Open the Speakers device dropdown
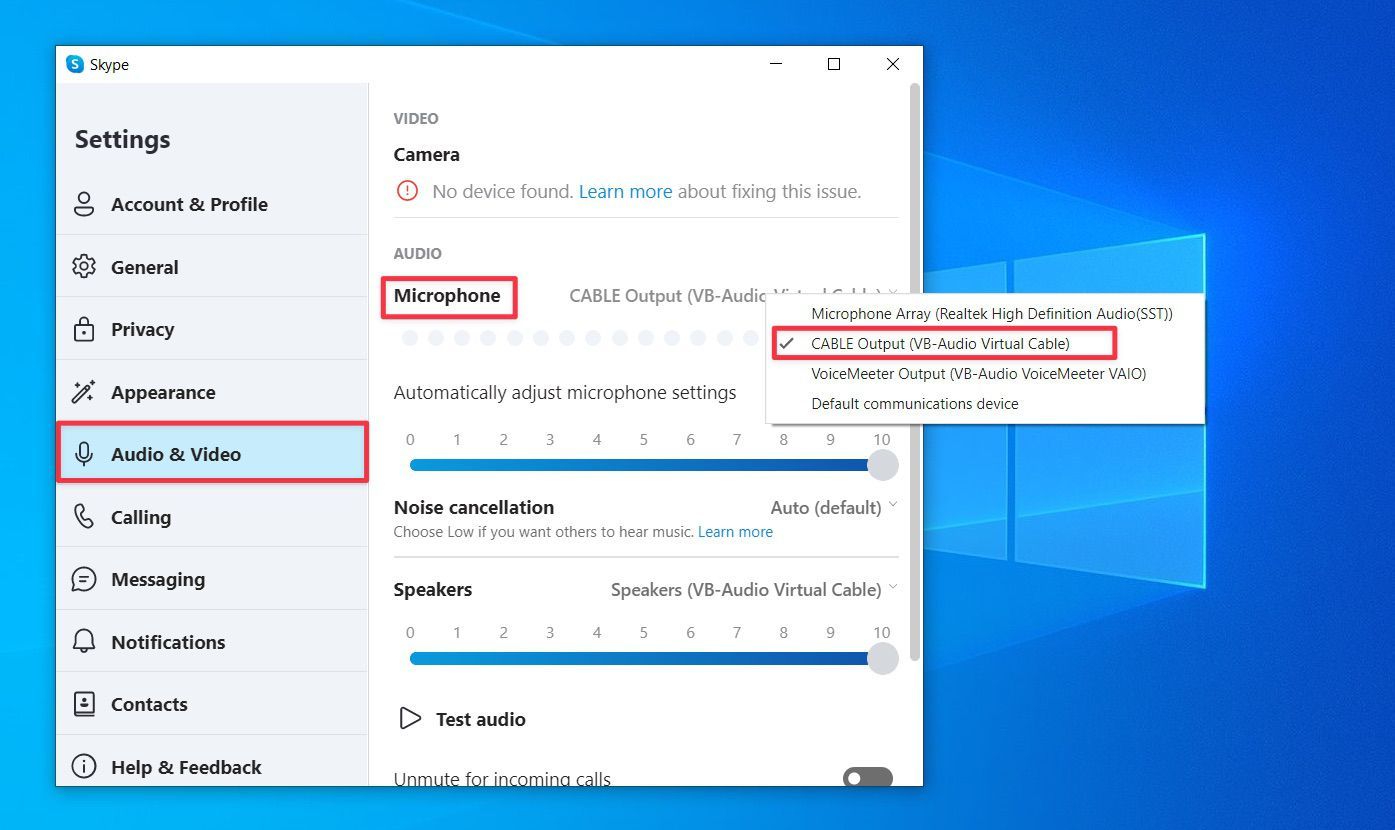Viewport: 1395px width, 830px height. tap(752, 589)
